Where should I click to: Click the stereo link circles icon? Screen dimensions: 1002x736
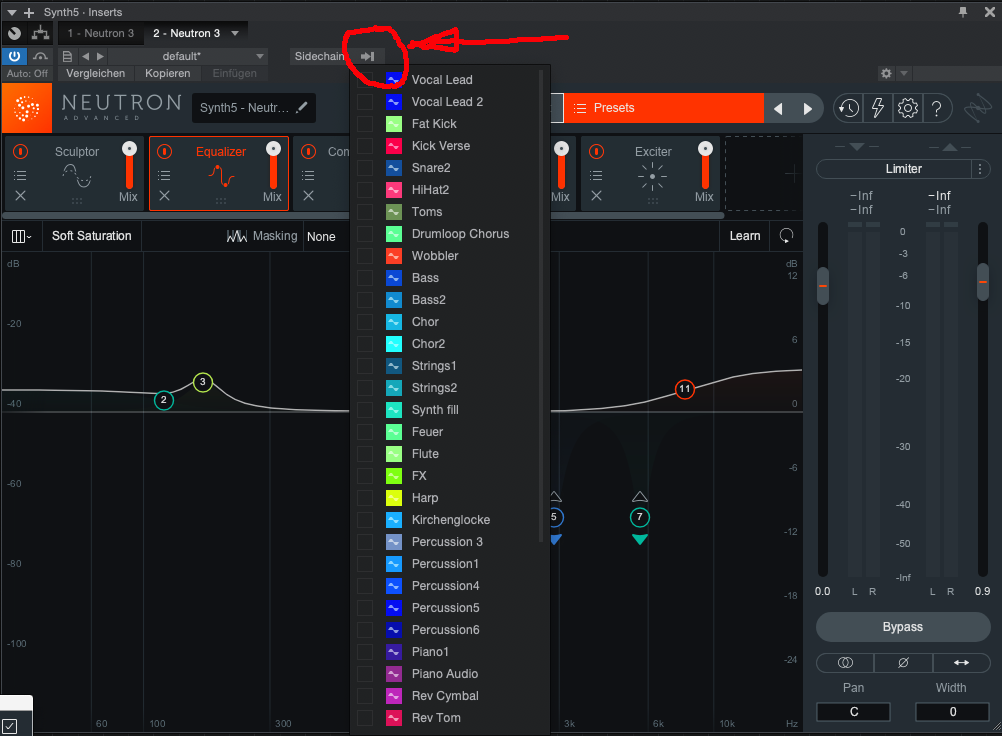point(845,663)
